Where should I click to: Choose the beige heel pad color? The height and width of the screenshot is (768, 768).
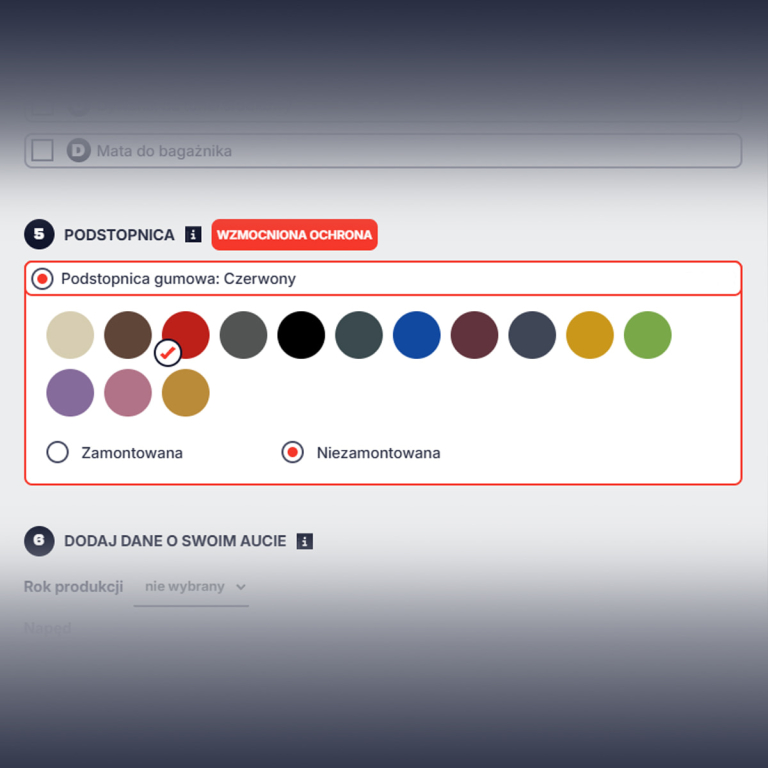coord(70,335)
